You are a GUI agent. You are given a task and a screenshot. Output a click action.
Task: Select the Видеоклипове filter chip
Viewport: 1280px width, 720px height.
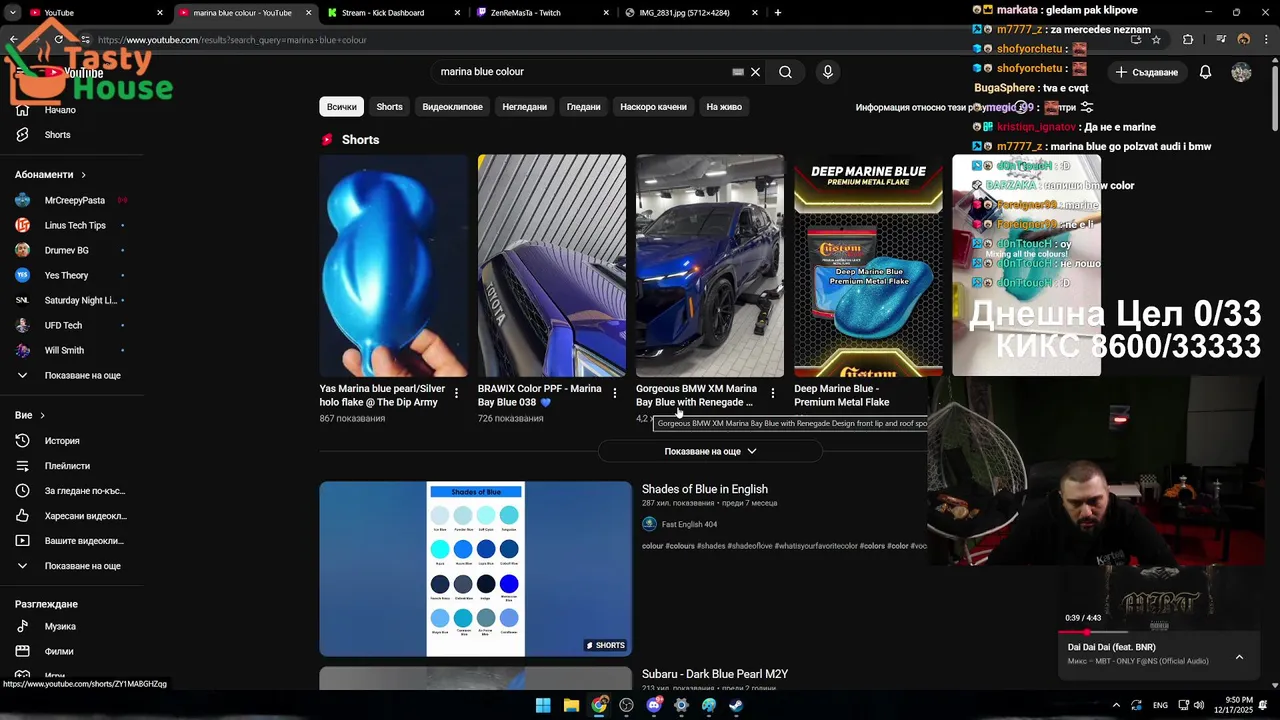pyautogui.click(x=452, y=107)
